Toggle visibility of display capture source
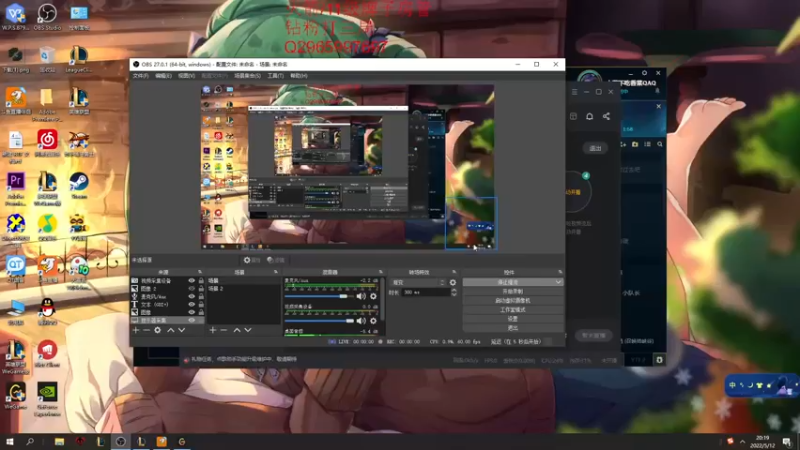 pyautogui.click(x=191, y=320)
